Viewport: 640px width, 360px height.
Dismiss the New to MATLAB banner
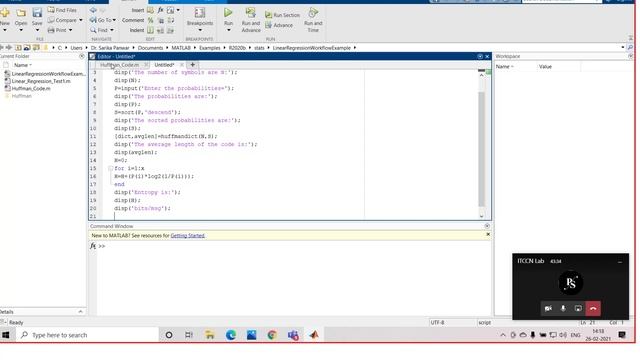point(488,235)
